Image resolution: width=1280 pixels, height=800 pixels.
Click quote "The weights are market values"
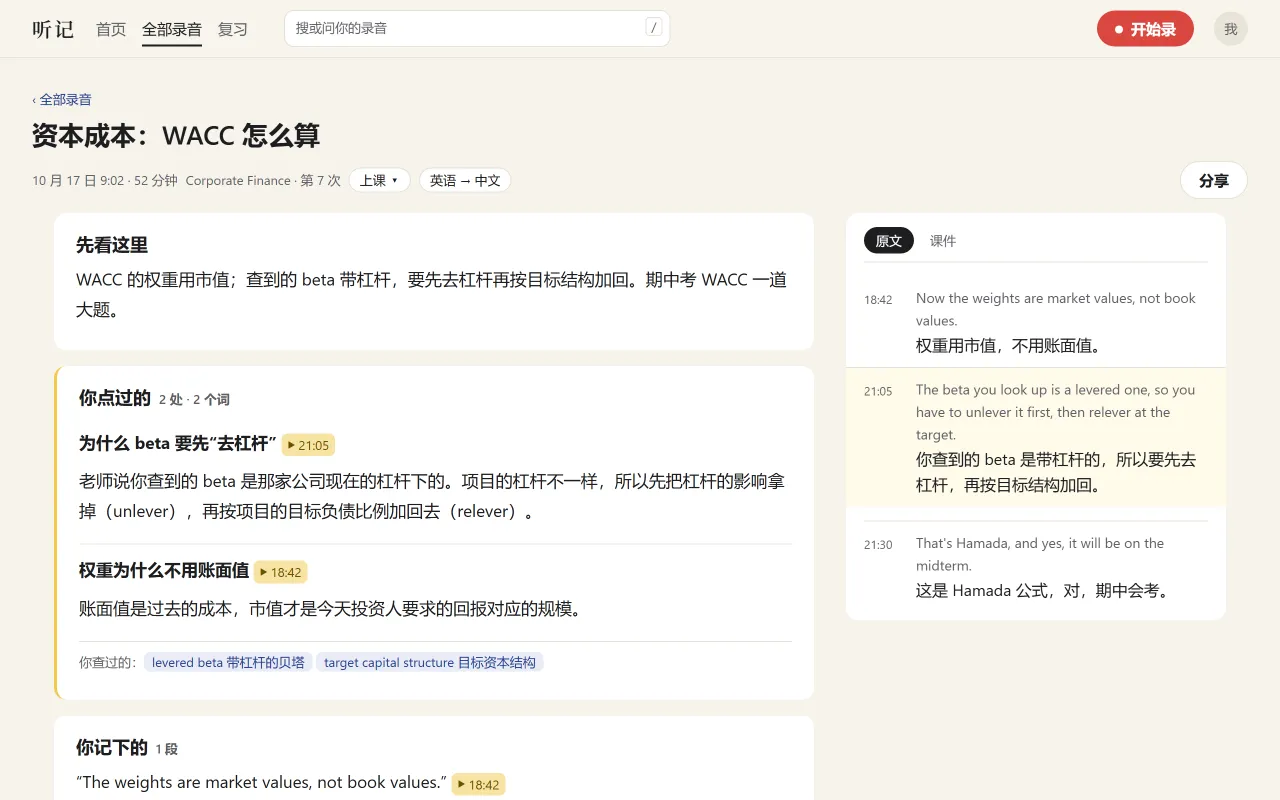pos(261,782)
